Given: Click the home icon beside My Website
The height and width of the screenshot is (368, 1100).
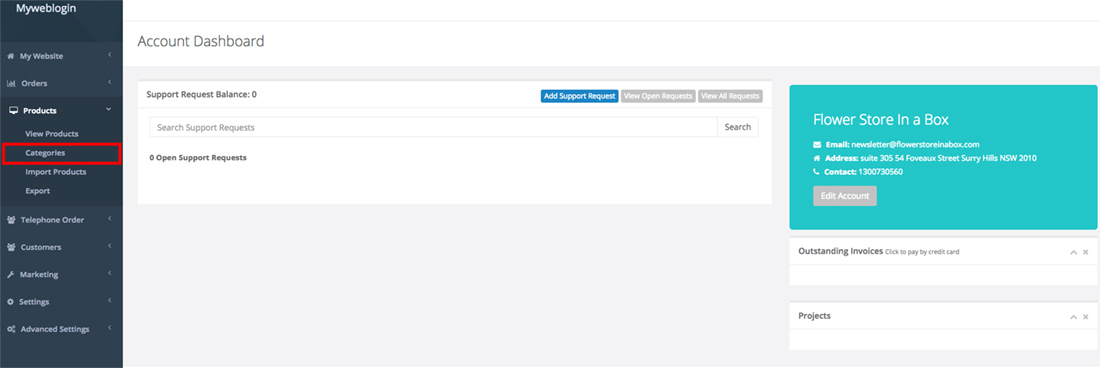Looking at the screenshot, I should click(x=11, y=56).
